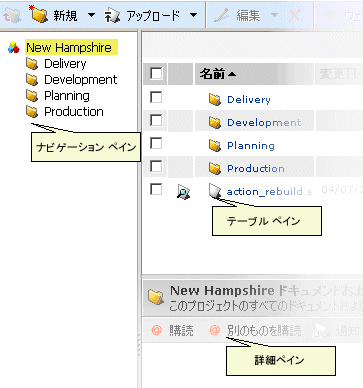Click the アップロード upload icon
Viewport: 363px width, 388px height.
112,16
